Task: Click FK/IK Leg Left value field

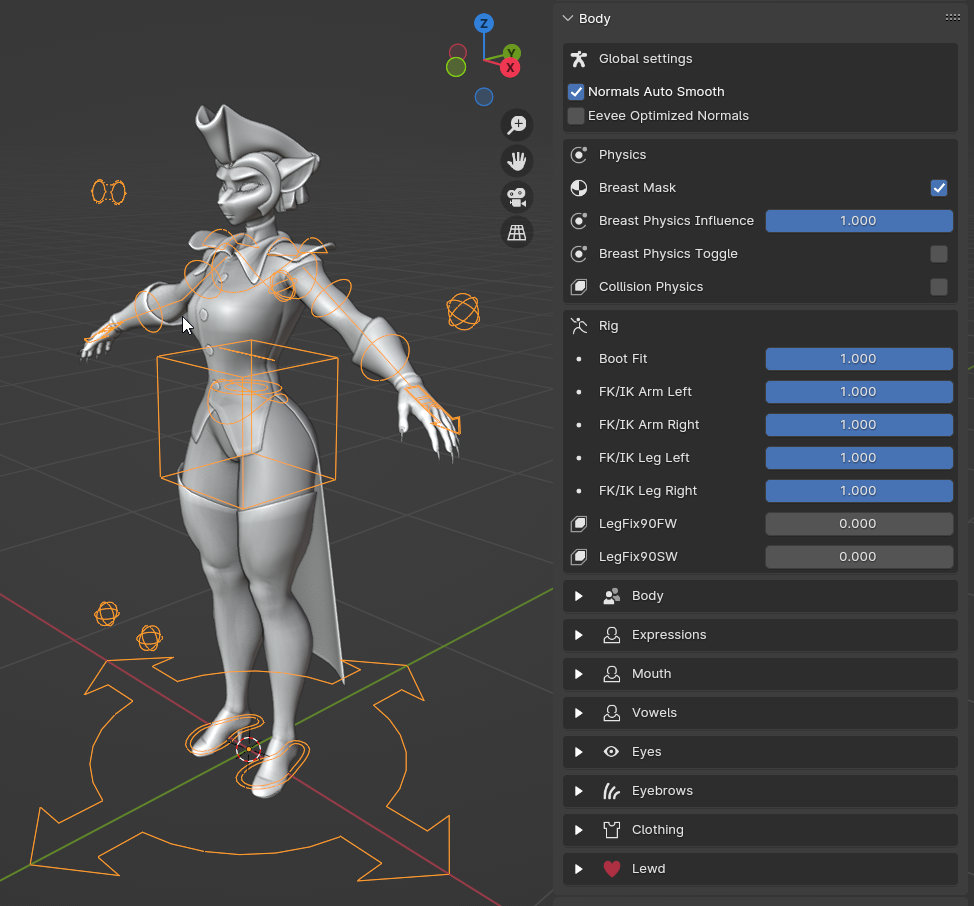Action: 859,458
